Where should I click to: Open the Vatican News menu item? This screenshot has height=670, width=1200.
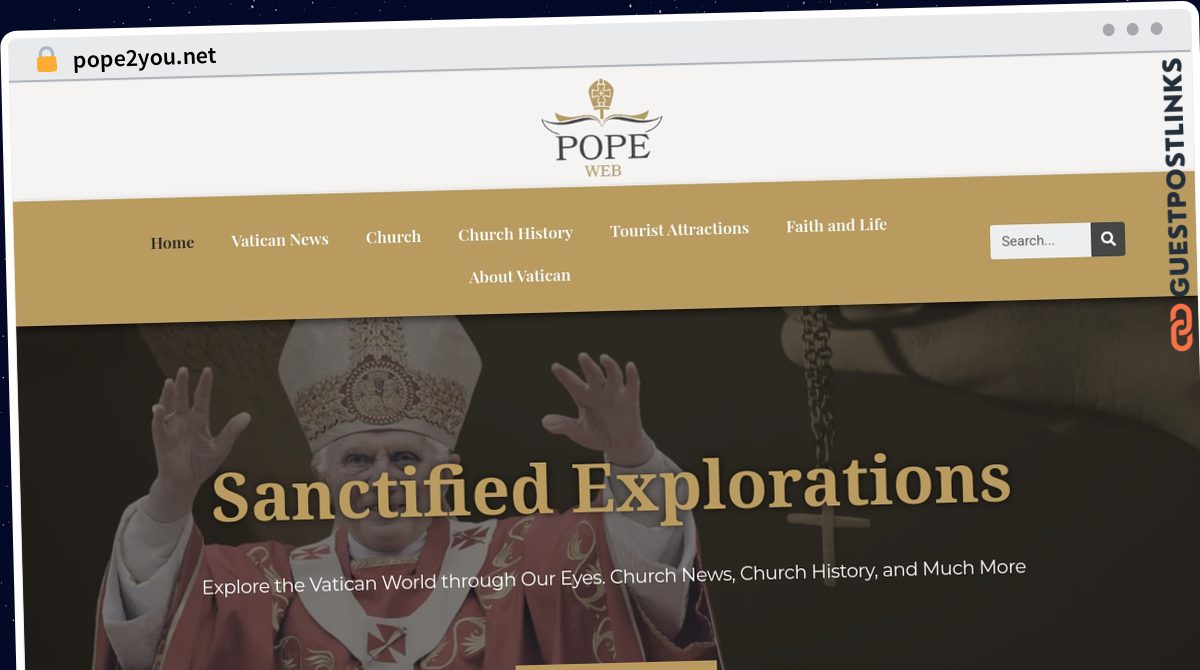pyautogui.click(x=280, y=240)
